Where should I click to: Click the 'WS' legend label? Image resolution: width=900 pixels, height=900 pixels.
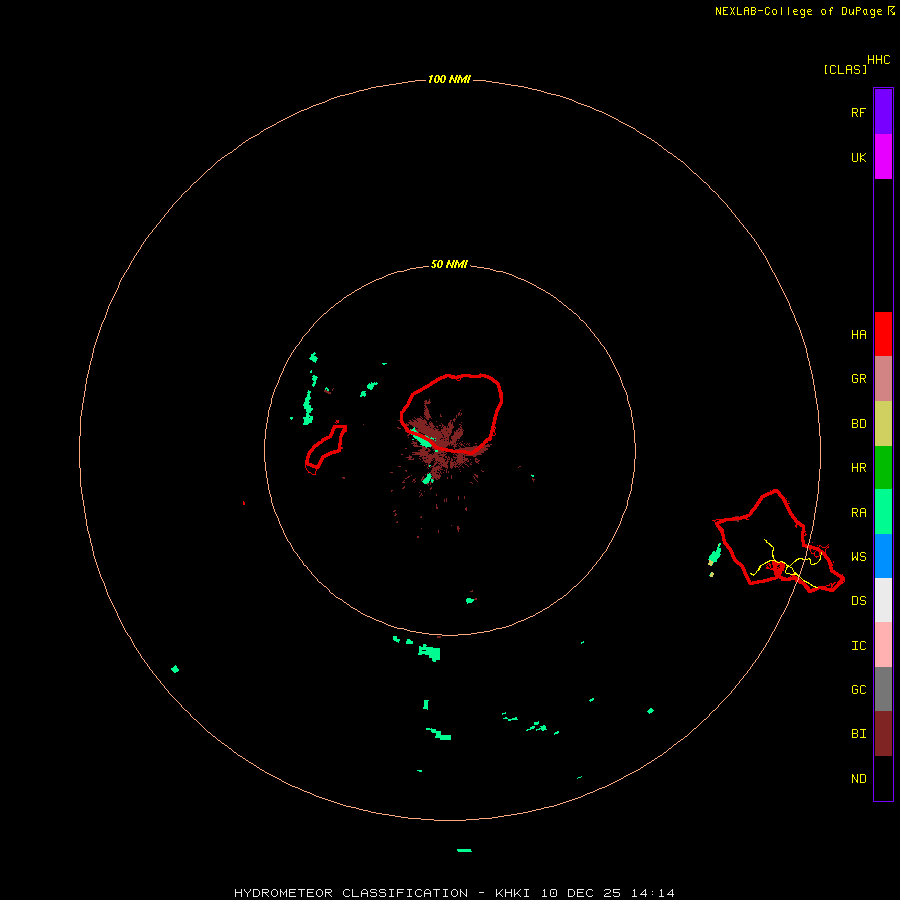(x=858, y=557)
